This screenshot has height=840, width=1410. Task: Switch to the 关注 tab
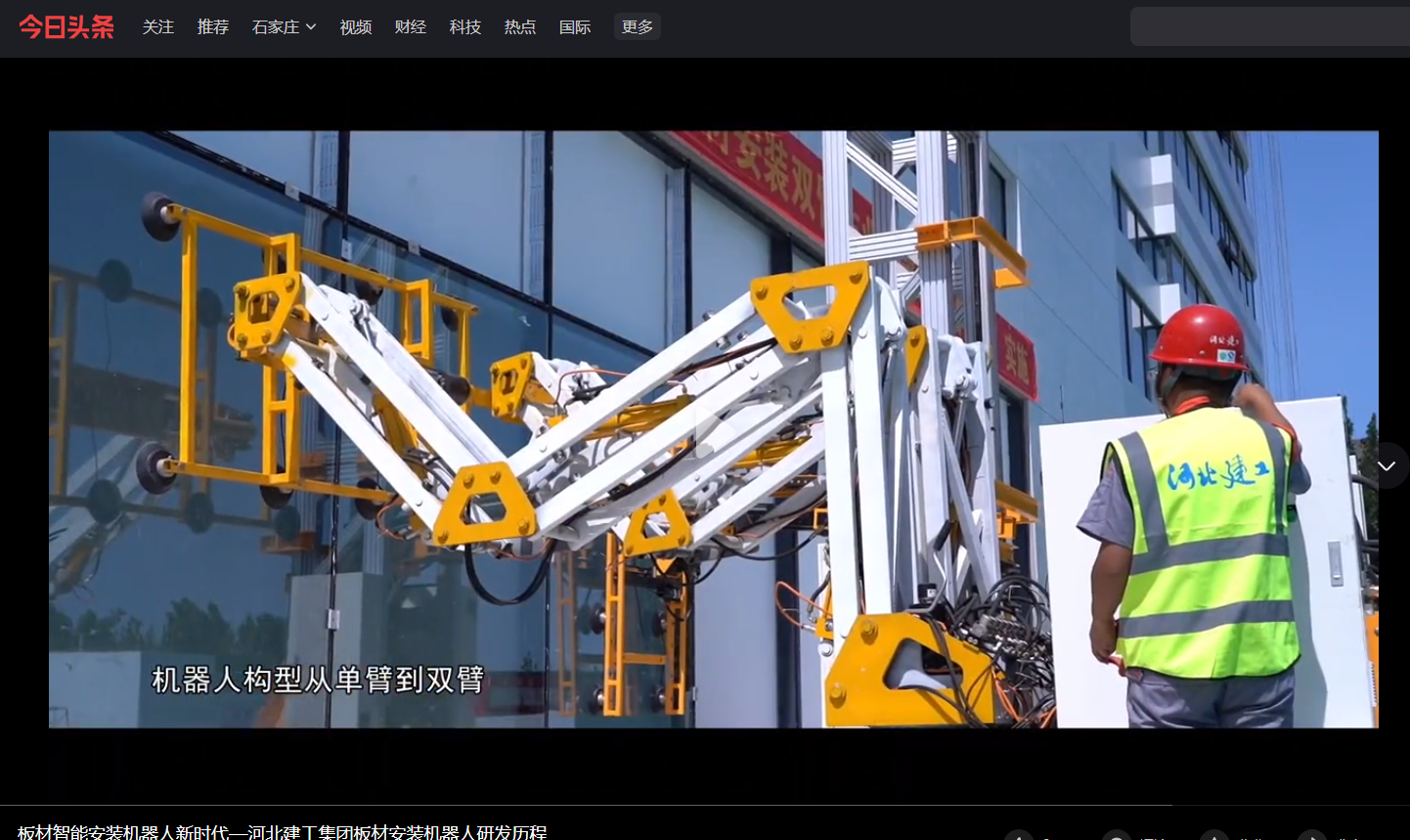[158, 27]
